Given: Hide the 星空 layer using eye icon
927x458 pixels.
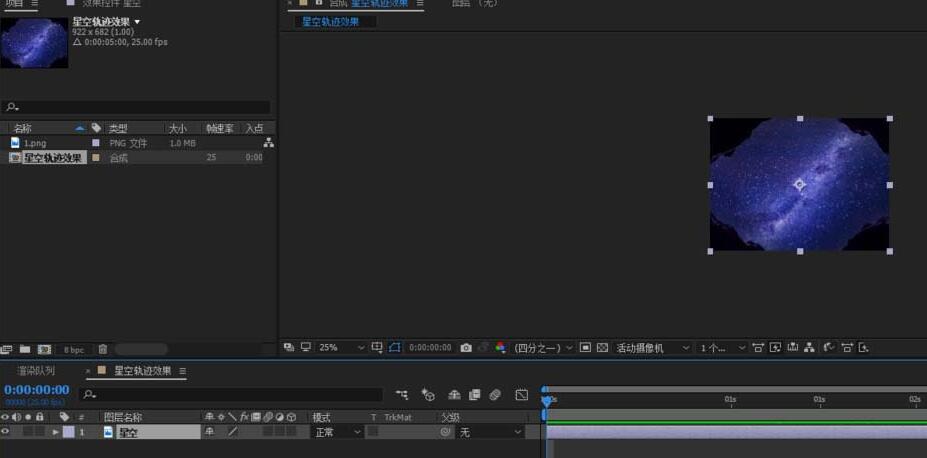Looking at the screenshot, I should (x=6, y=432).
